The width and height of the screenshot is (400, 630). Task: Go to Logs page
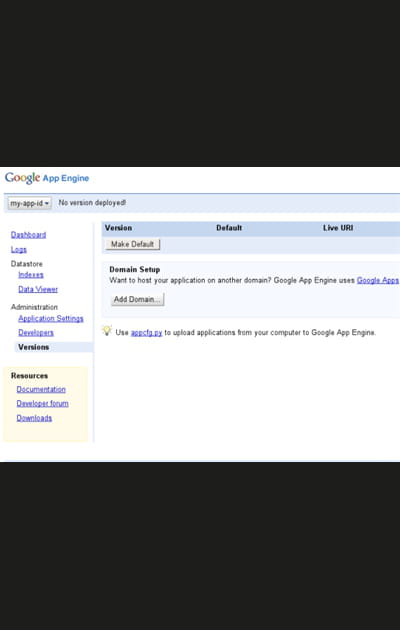coord(18,250)
